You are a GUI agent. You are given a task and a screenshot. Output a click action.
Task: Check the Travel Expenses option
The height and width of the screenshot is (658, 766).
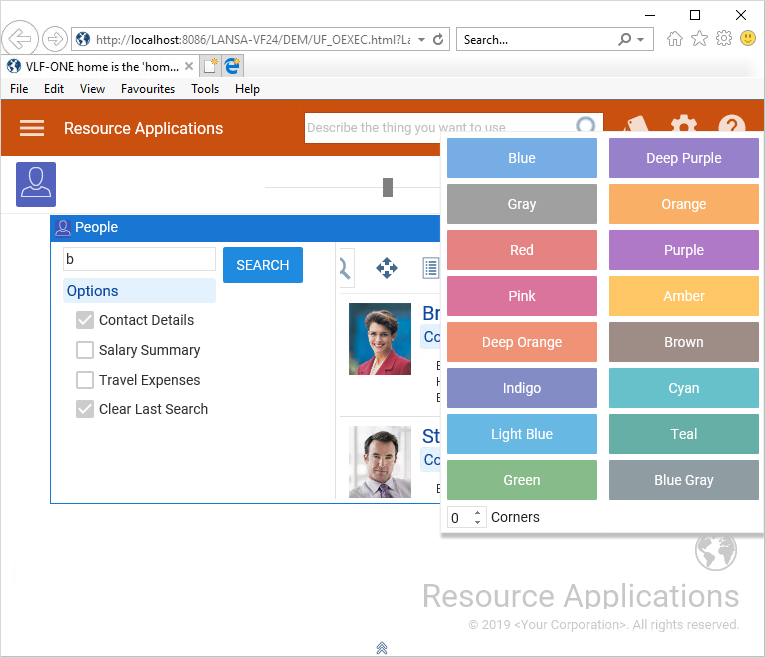click(x=85, y=380)
